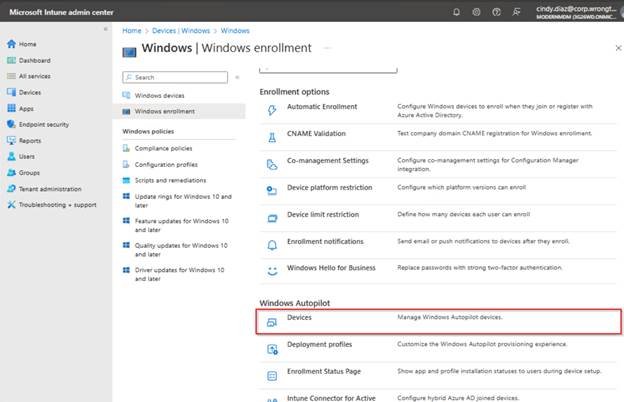The width and height of the screenshot is (624, 402).
Task: Click the Apps grid icon in sidebar
Action: click(11, 108)
